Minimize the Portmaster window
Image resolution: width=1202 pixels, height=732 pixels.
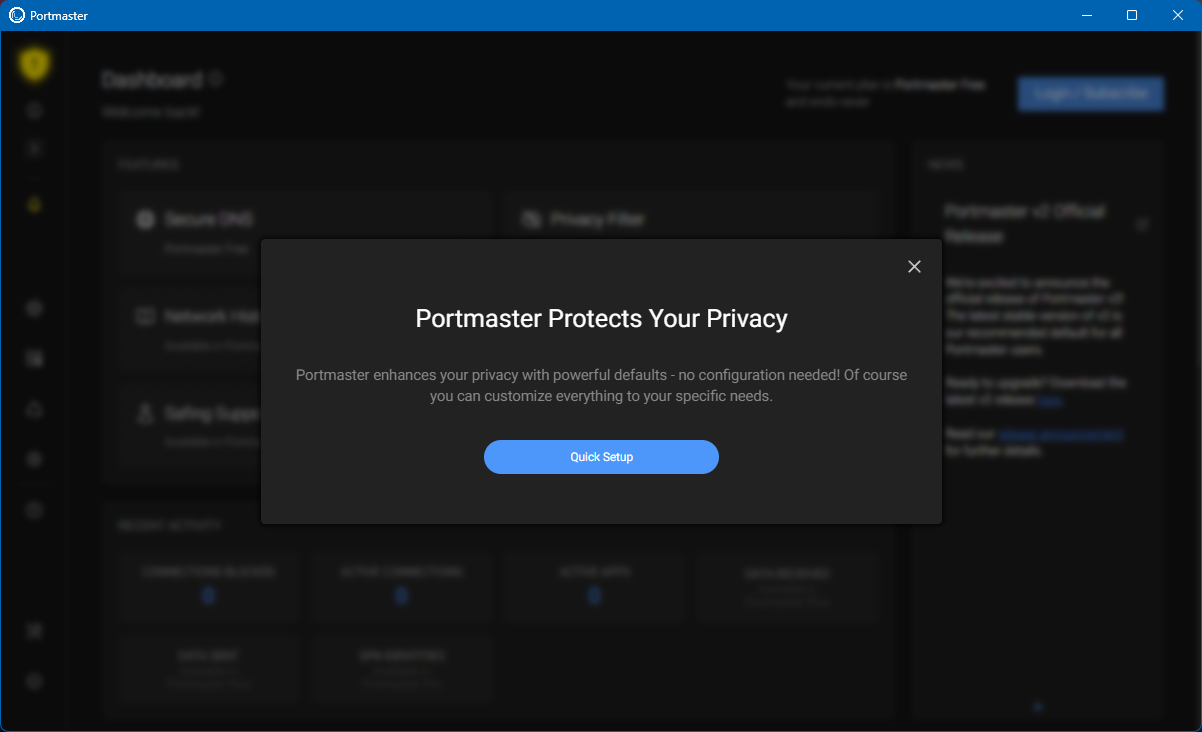click(1087, 15)
